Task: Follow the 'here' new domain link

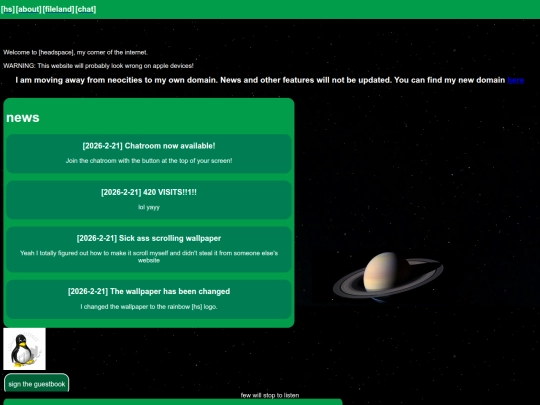Action: pyautogui.click(x=516, y=80)
